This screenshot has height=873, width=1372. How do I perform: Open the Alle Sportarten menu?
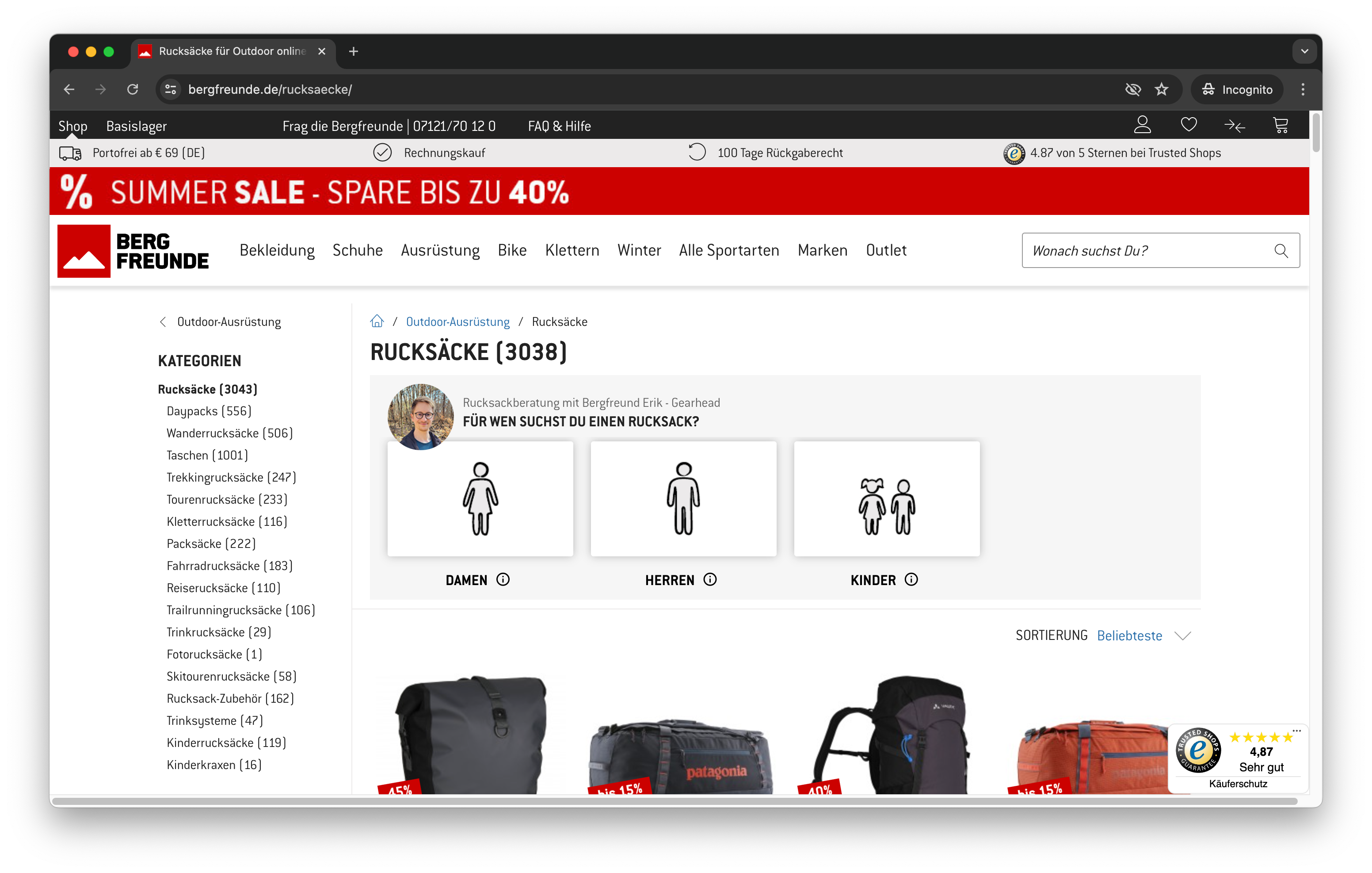click(729, 250)
